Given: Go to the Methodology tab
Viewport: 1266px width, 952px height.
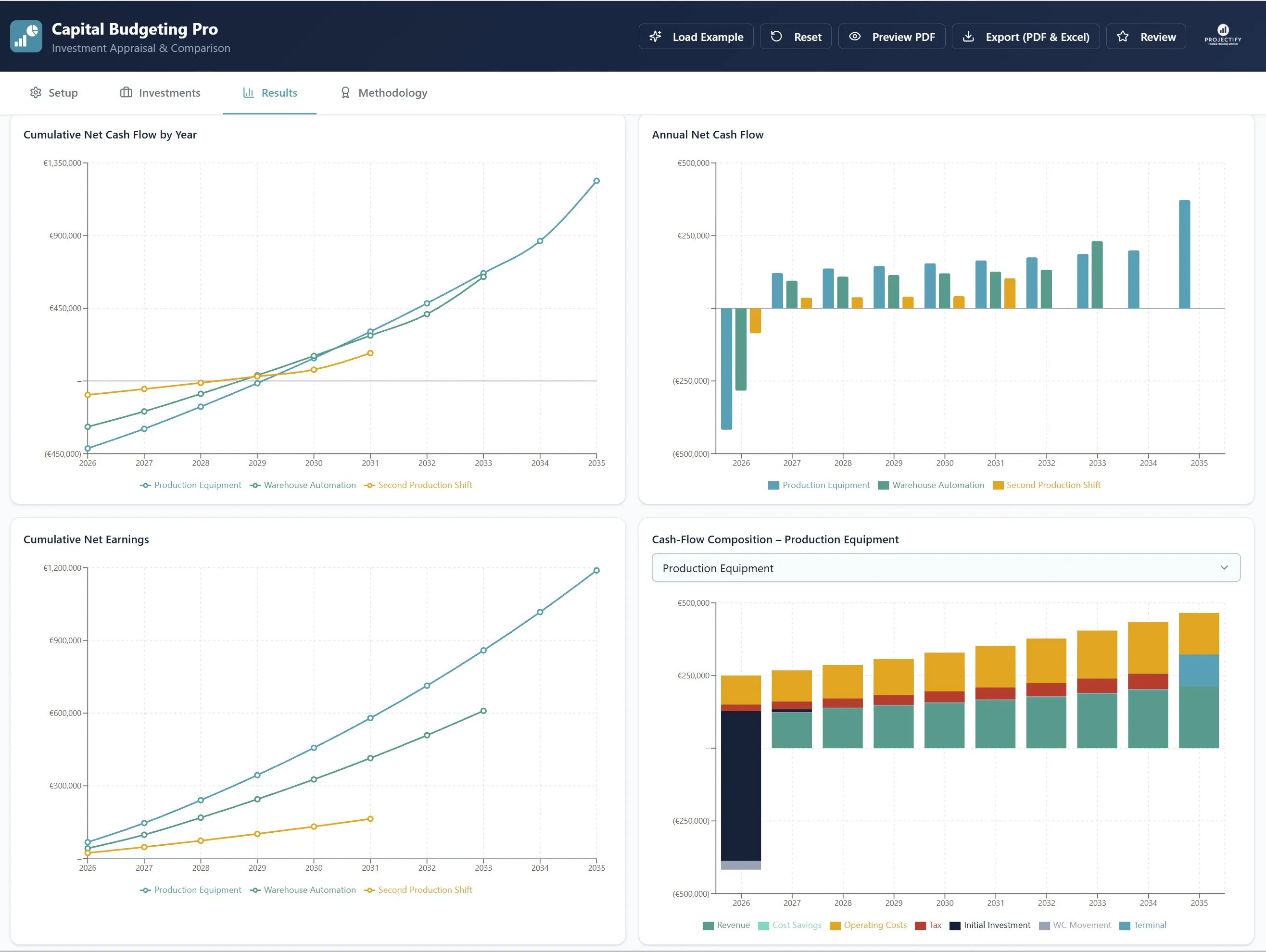Looking at the screenshot, I should pyautogui.click(x=384, y=93).
